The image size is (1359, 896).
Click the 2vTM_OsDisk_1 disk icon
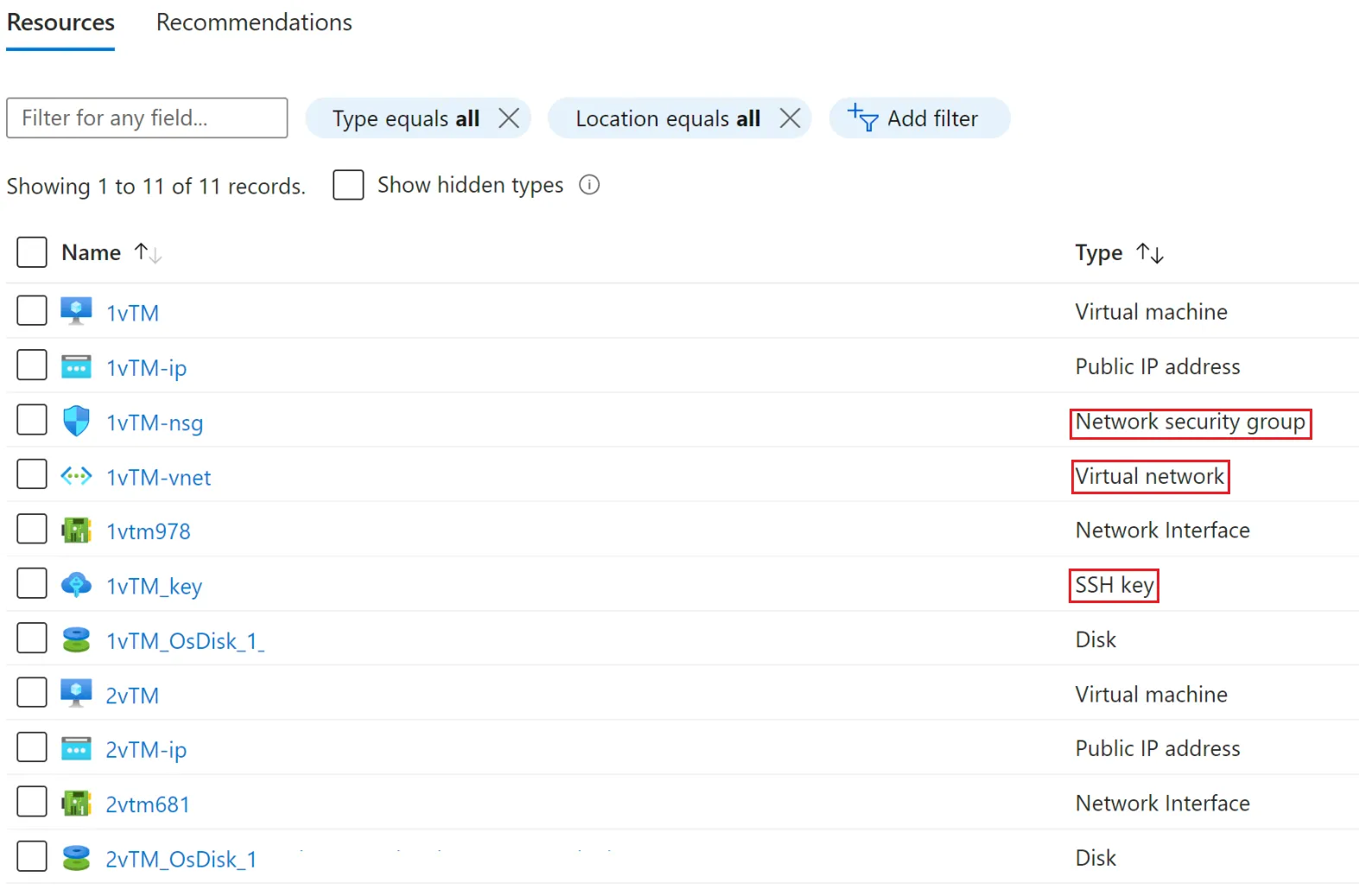click(76, 858)
